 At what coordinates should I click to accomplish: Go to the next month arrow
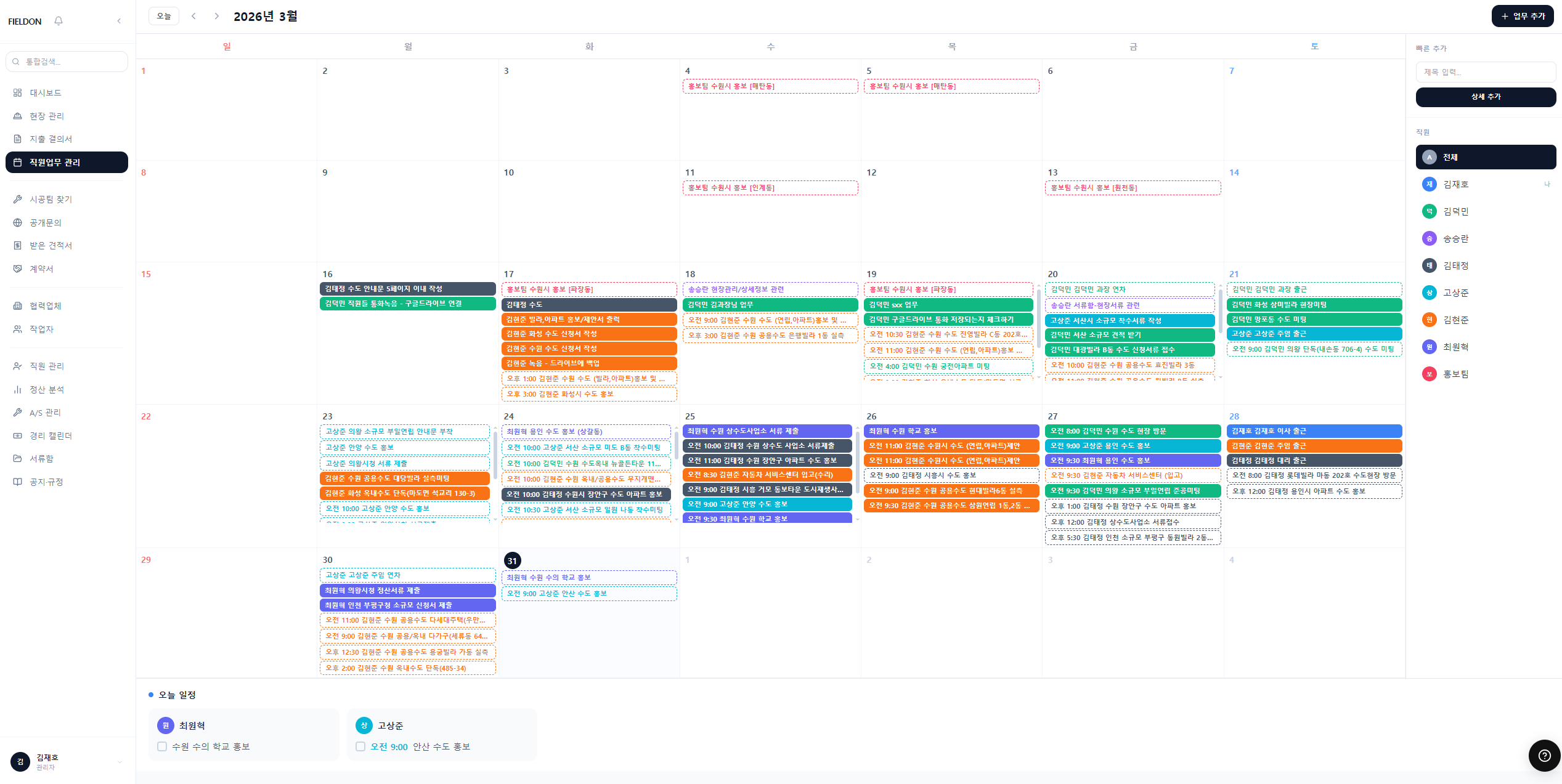click(x=216, y=16)
